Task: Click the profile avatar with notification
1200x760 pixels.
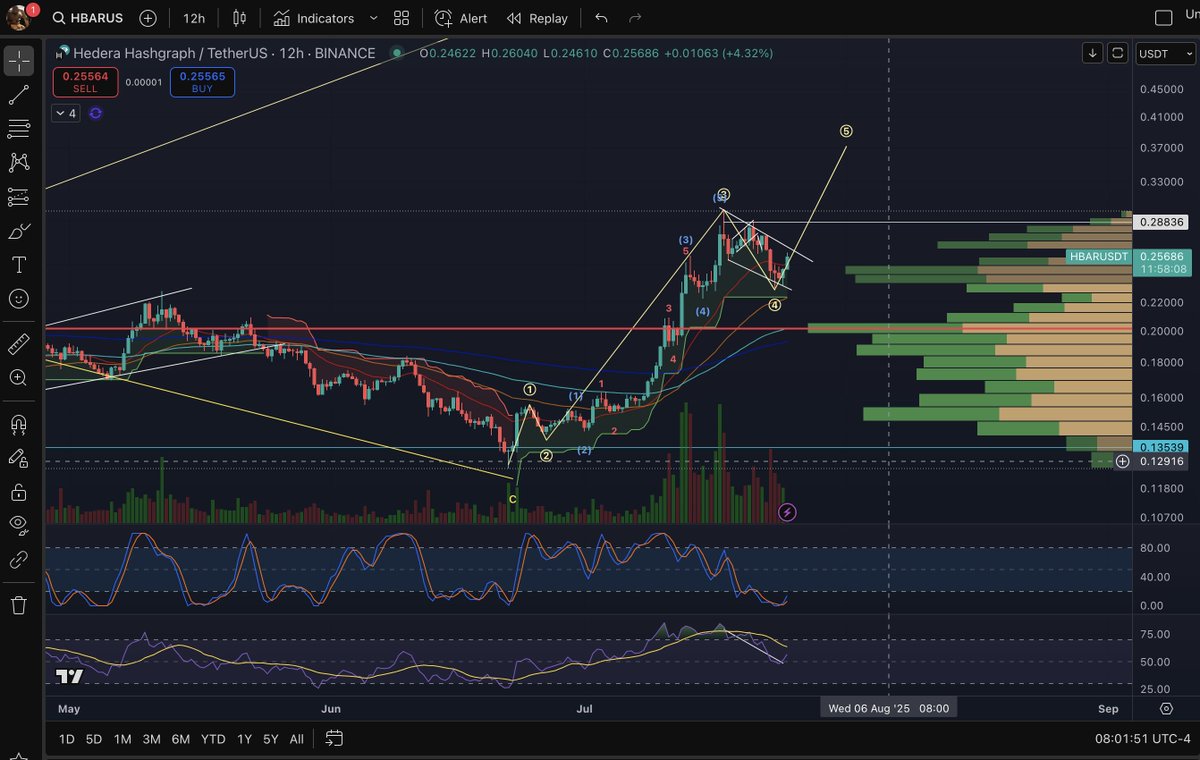Action: tap(20, 17)
